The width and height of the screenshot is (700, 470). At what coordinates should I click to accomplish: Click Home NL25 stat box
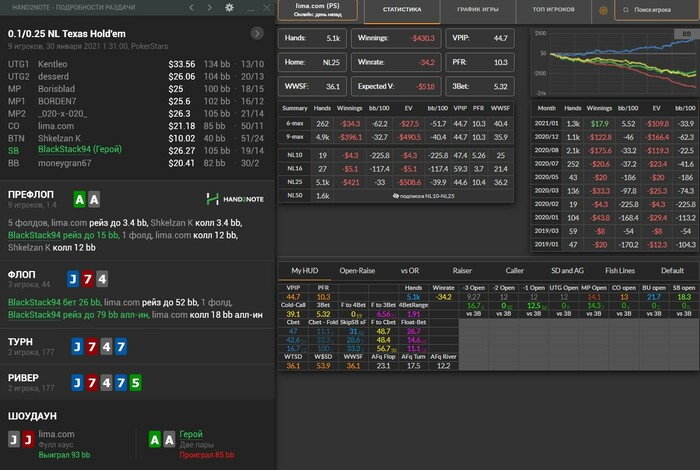pos(312,62)
